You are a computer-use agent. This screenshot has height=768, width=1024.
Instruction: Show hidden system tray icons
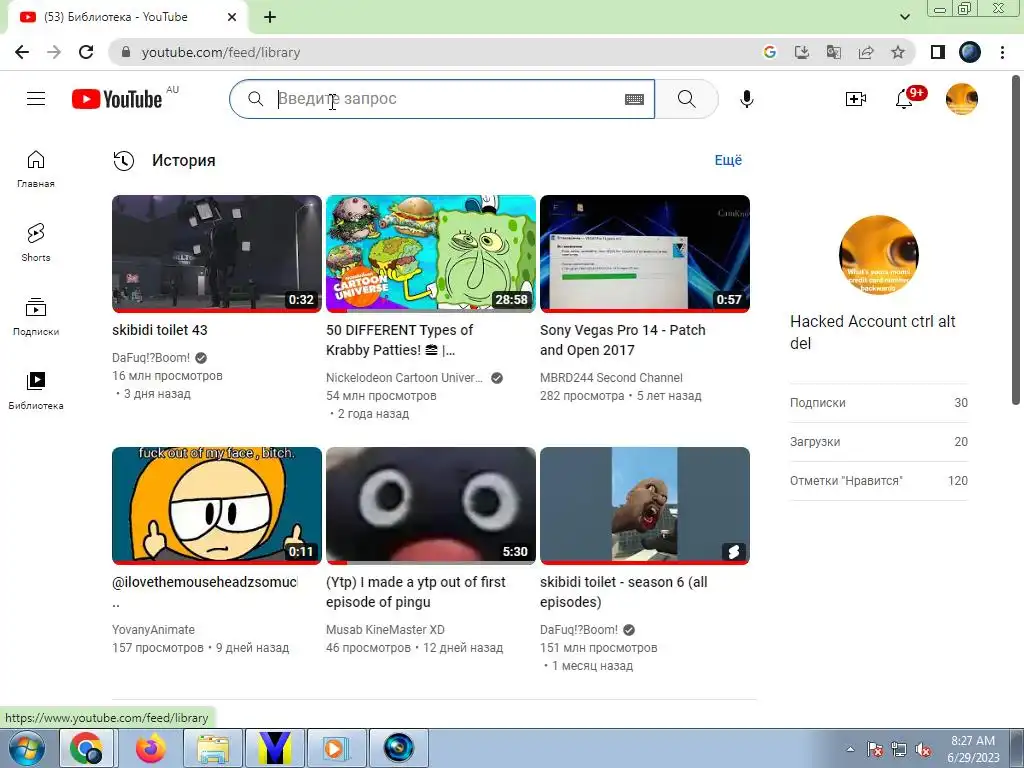coord(850,749)
